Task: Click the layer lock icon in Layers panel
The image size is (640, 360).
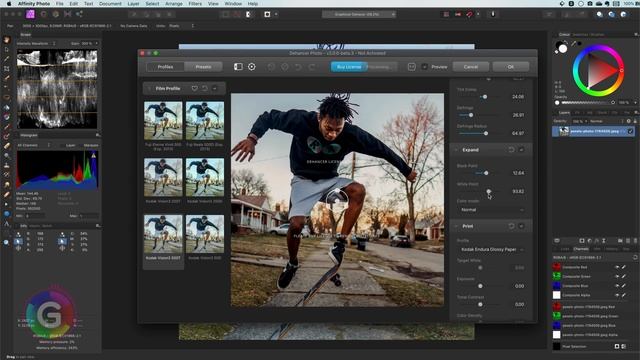Action: 635,121
